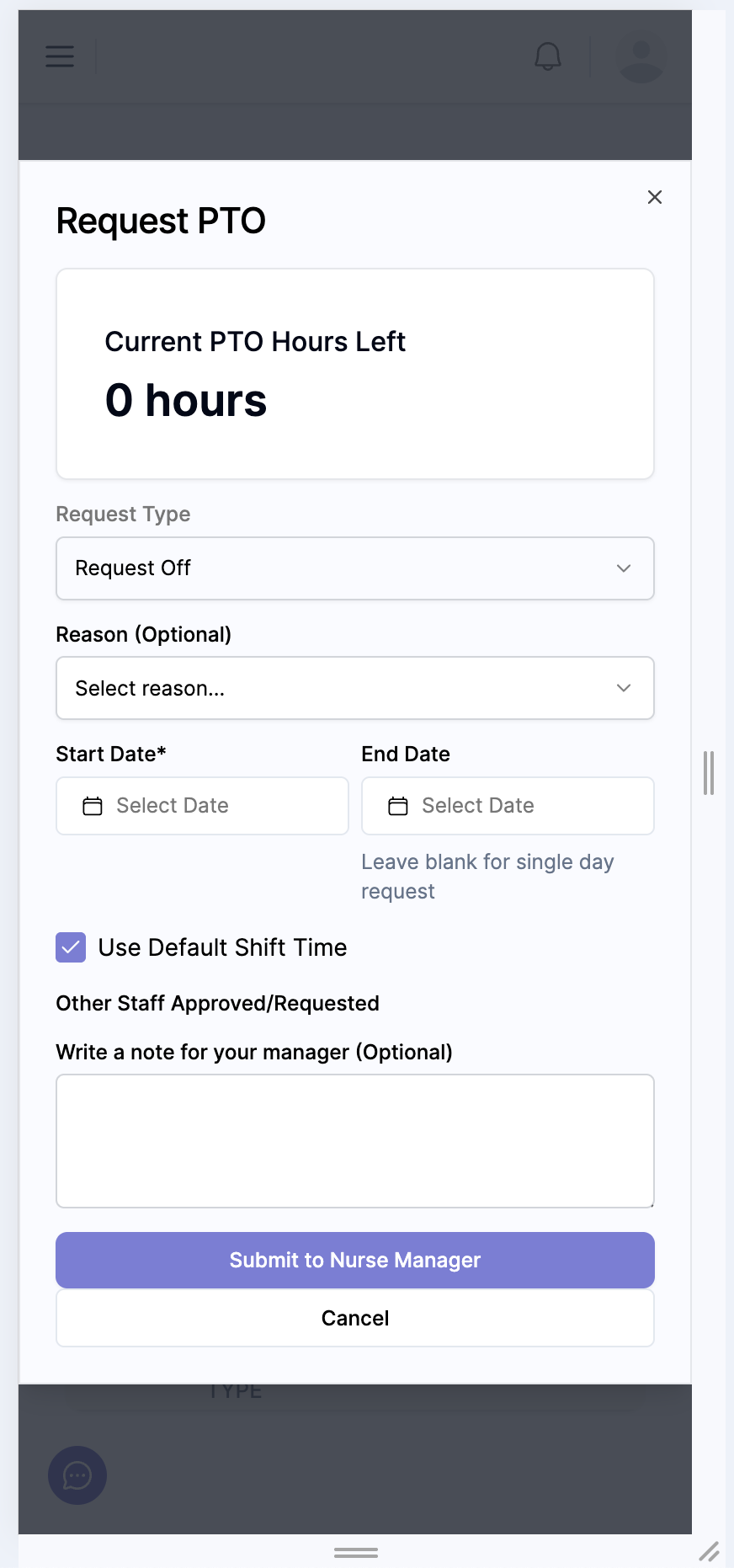This screenshot has height=1568, width=734.
Task: Cancel the PTO request
Action: [x=355, y=1318]
